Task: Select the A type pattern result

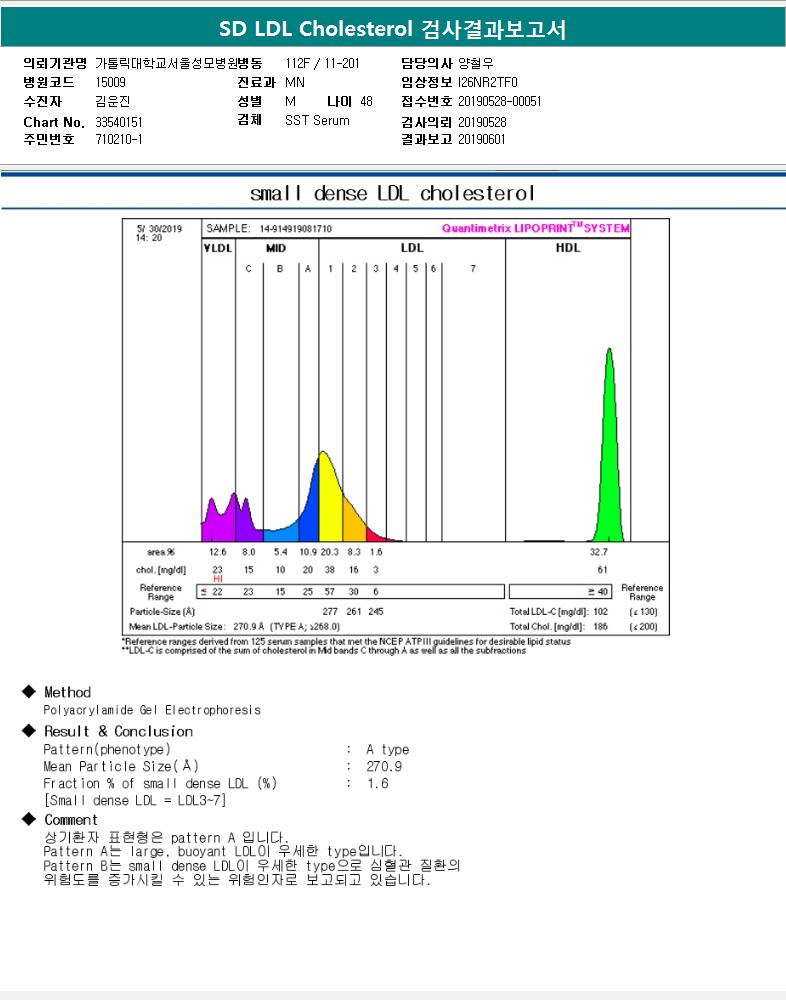Action: click(388, 749)
